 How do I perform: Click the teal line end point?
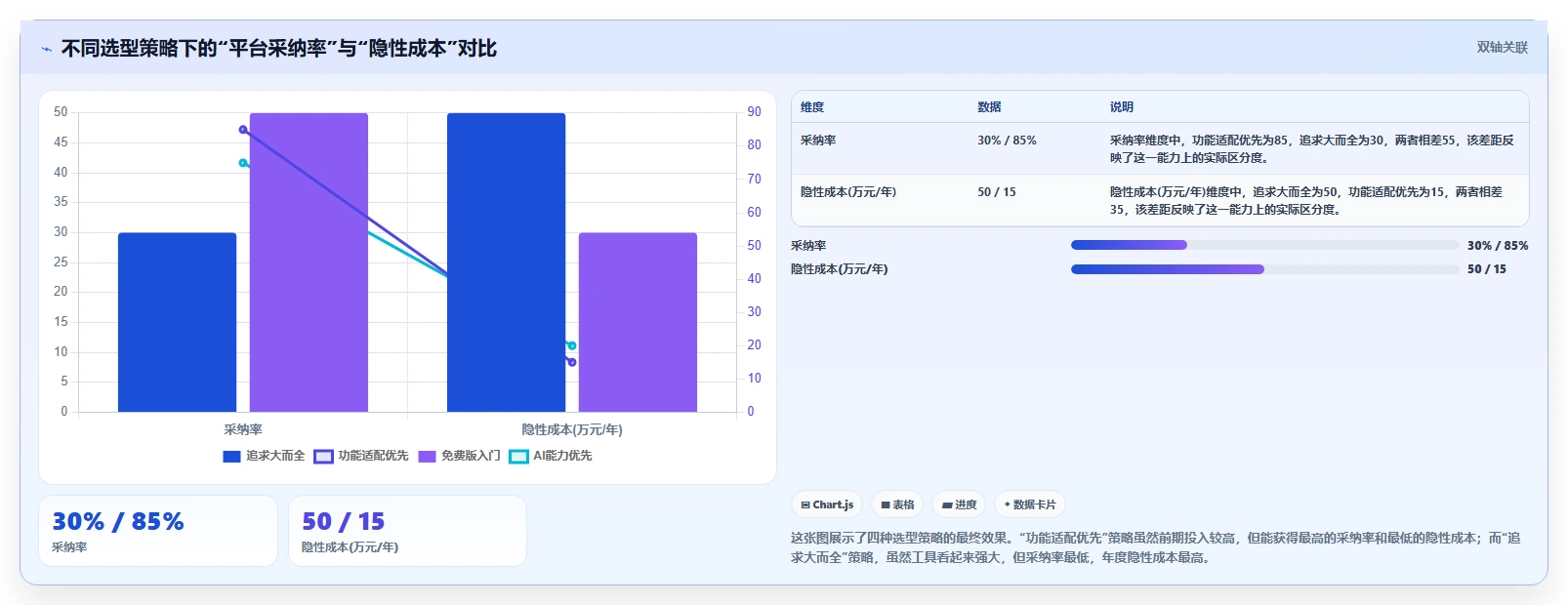pos(572,345)
